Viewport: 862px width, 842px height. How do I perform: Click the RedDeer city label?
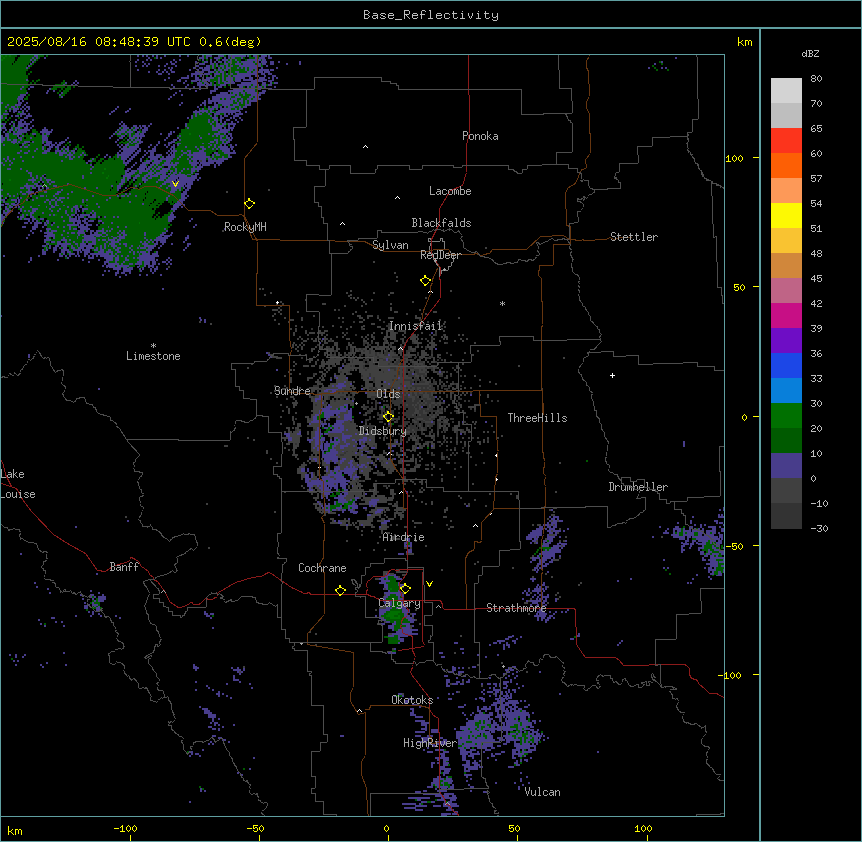pos(440,255)
